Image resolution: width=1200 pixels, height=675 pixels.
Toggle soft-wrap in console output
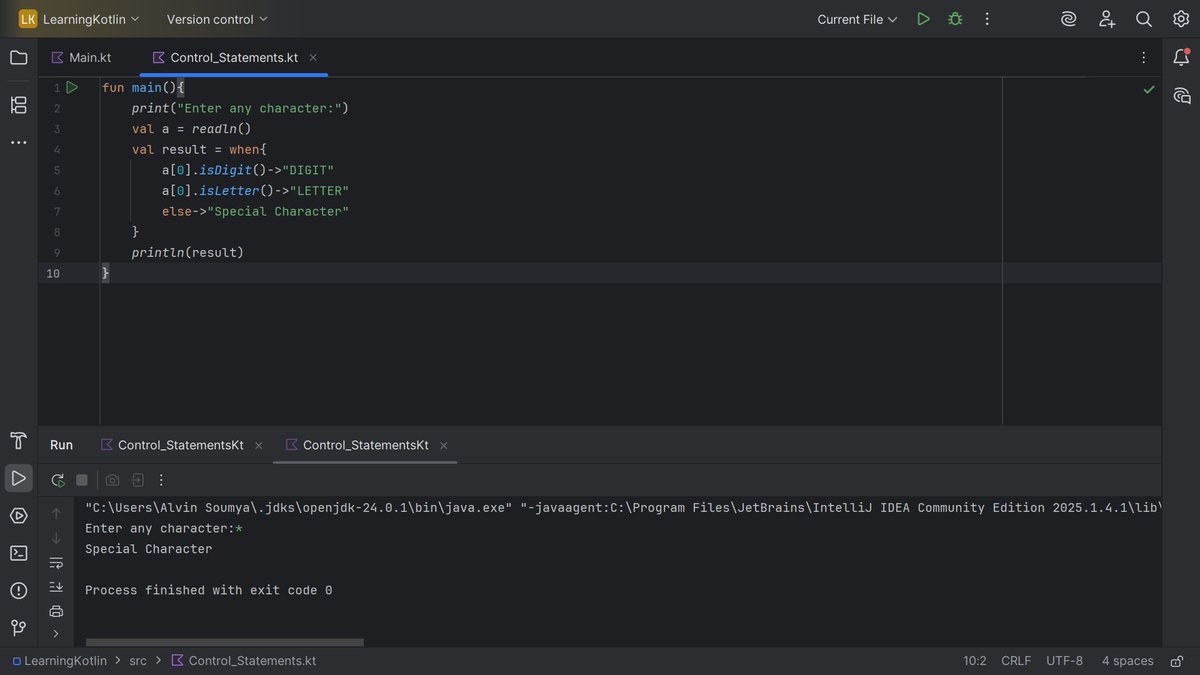pos(56,563)
